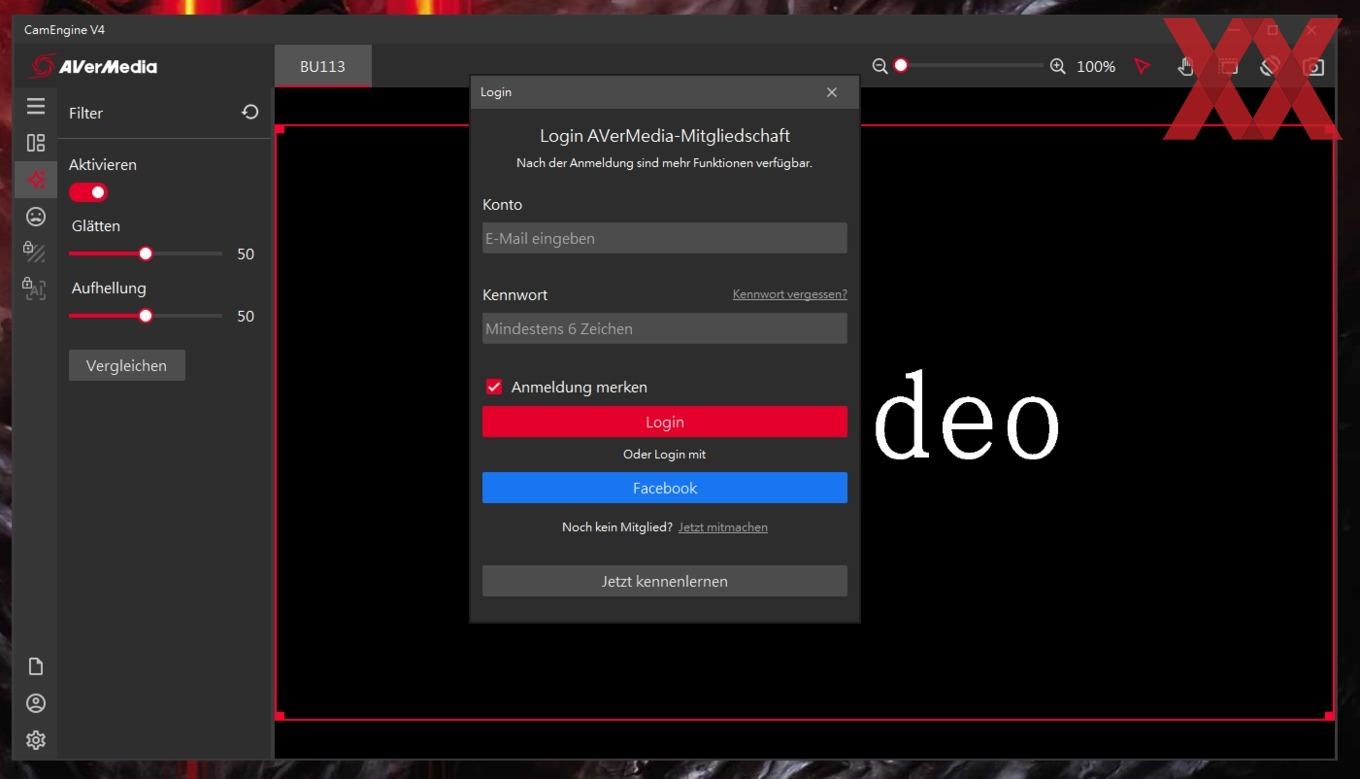The height and width of the screenshot is (779, 1360).
Task: Click the Glätten value 50
Action: coord(246,254)
